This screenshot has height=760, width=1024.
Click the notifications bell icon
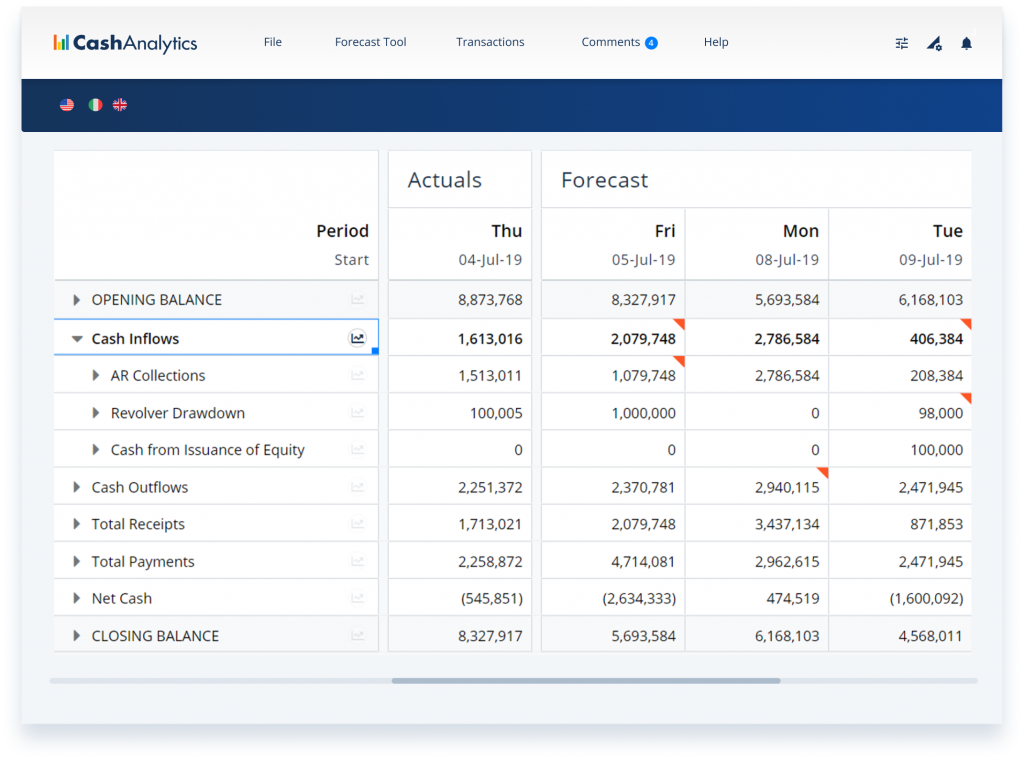966,43
